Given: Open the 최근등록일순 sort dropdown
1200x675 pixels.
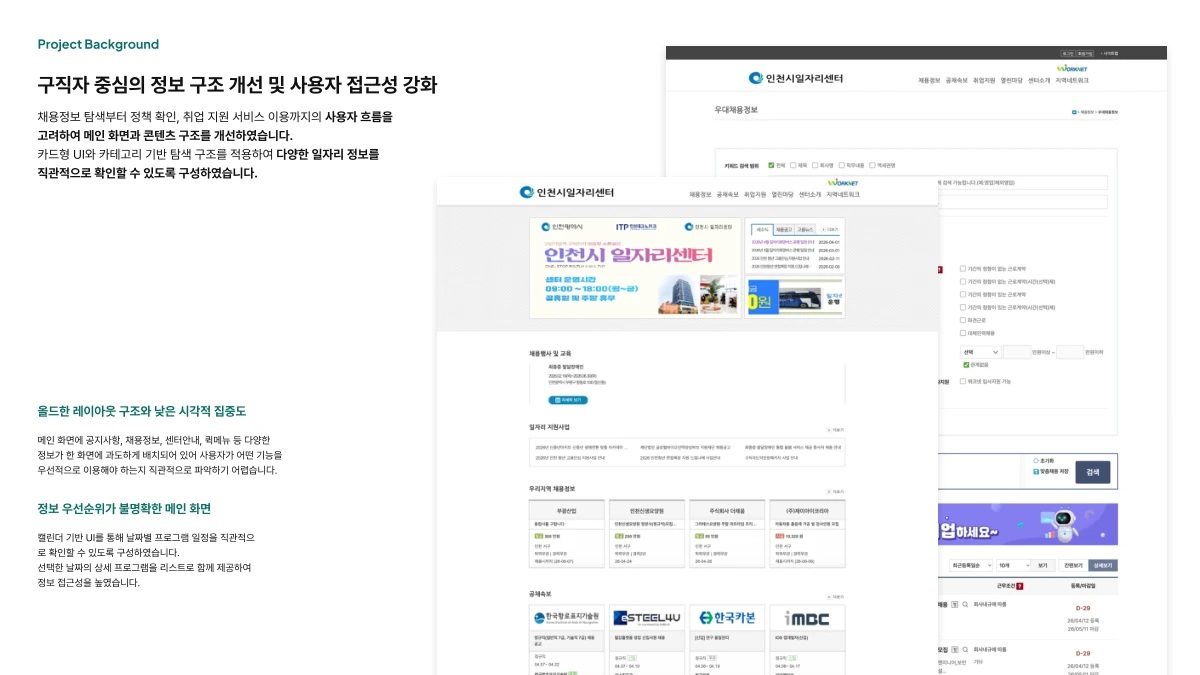Looking at the screenshot, I should click(x=971, y=565).
